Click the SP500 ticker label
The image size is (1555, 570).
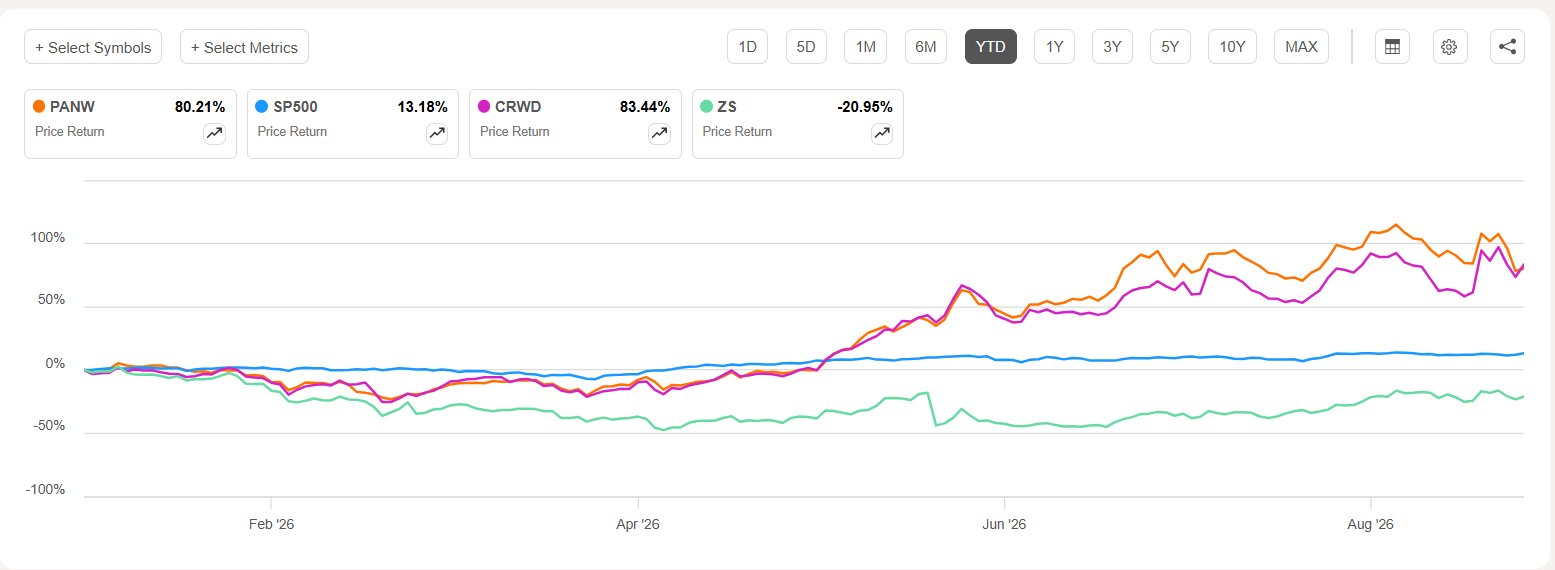295,106
